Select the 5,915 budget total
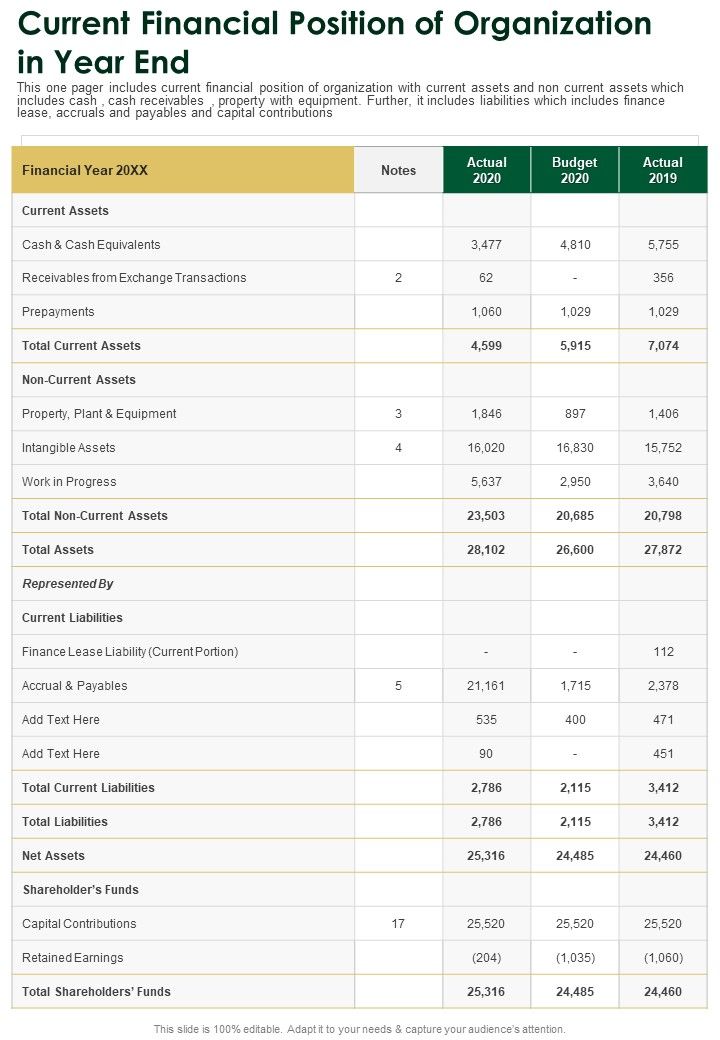The width and height of the screenshot is (720, 1040). (575, 346)
